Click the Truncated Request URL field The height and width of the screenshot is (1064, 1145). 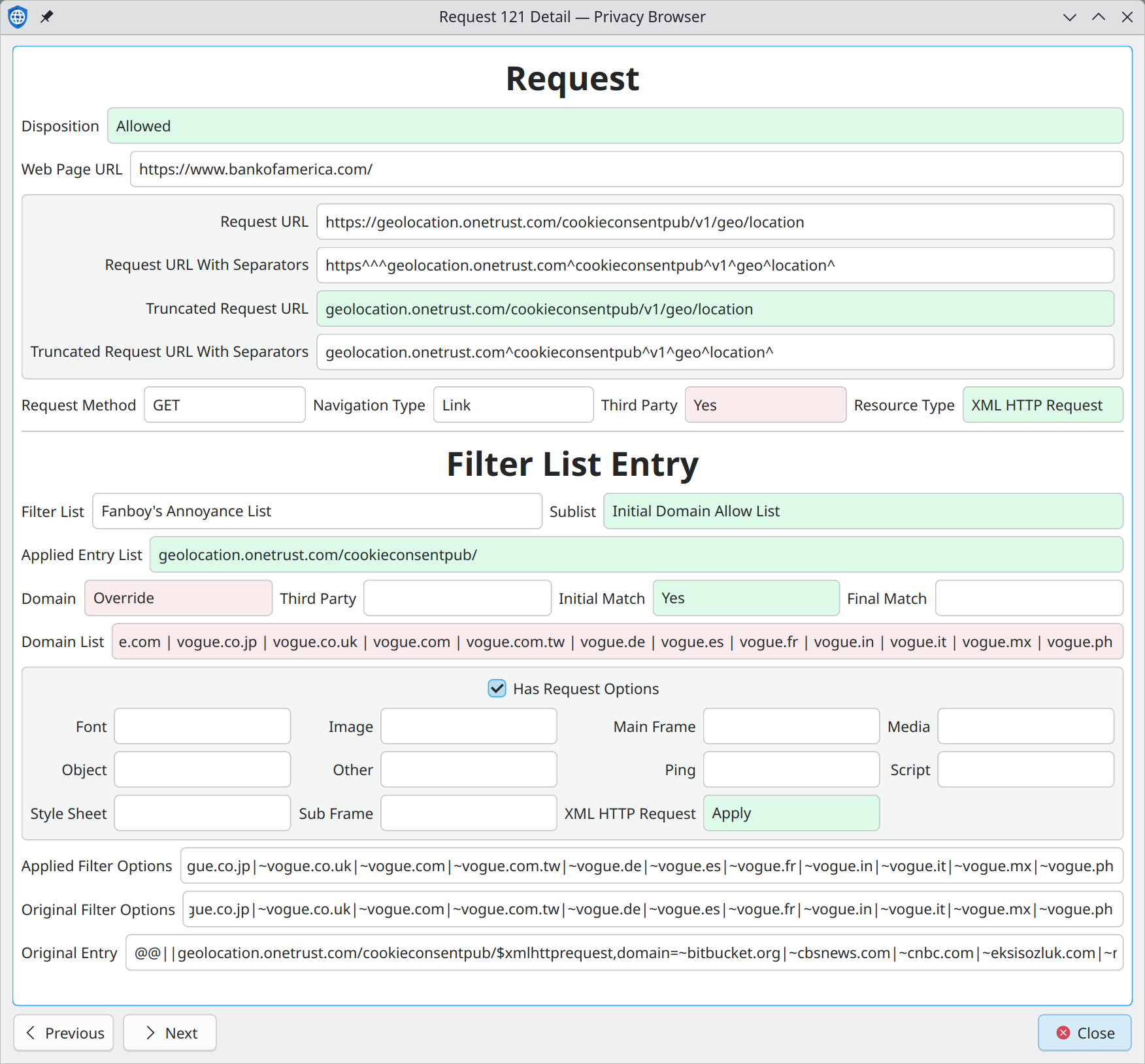click(715, 309)
